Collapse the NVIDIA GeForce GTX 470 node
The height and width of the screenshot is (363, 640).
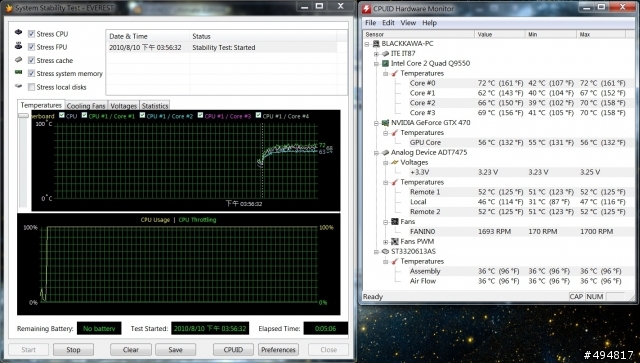[376, 122]
